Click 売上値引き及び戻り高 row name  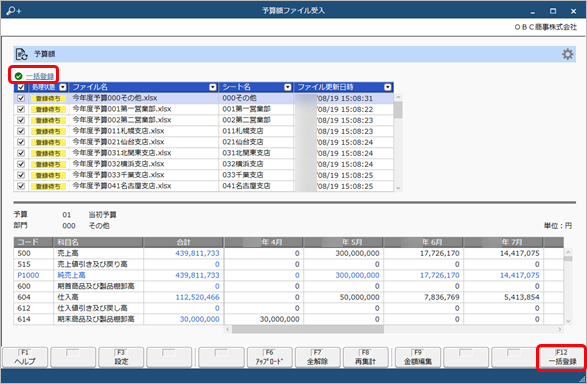[x=92, y=264]
